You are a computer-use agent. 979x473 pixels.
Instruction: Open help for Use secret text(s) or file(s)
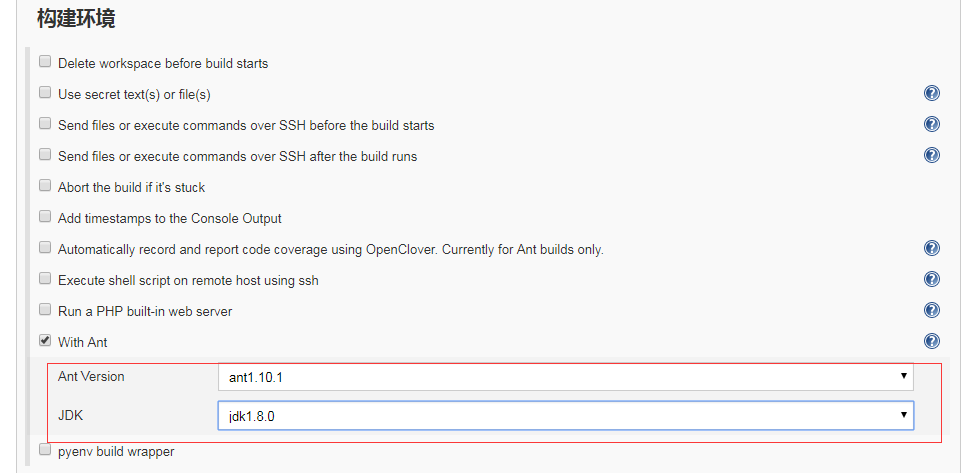point(932,94)
